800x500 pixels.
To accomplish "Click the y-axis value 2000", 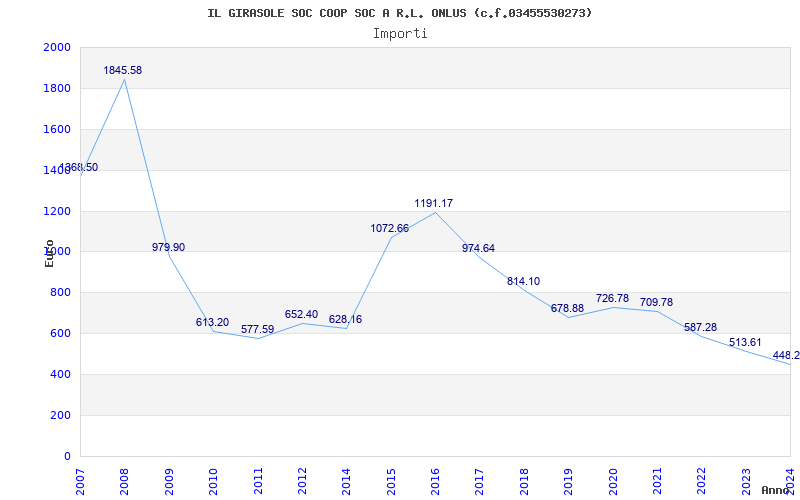I will (x=57, y=47).
